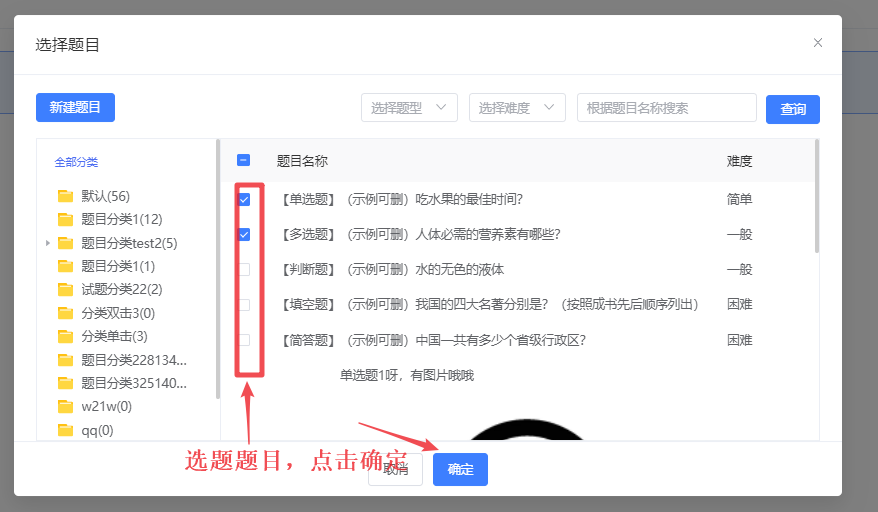
Task: Select the 全部分类 link
Action: (x=76, y=162)
